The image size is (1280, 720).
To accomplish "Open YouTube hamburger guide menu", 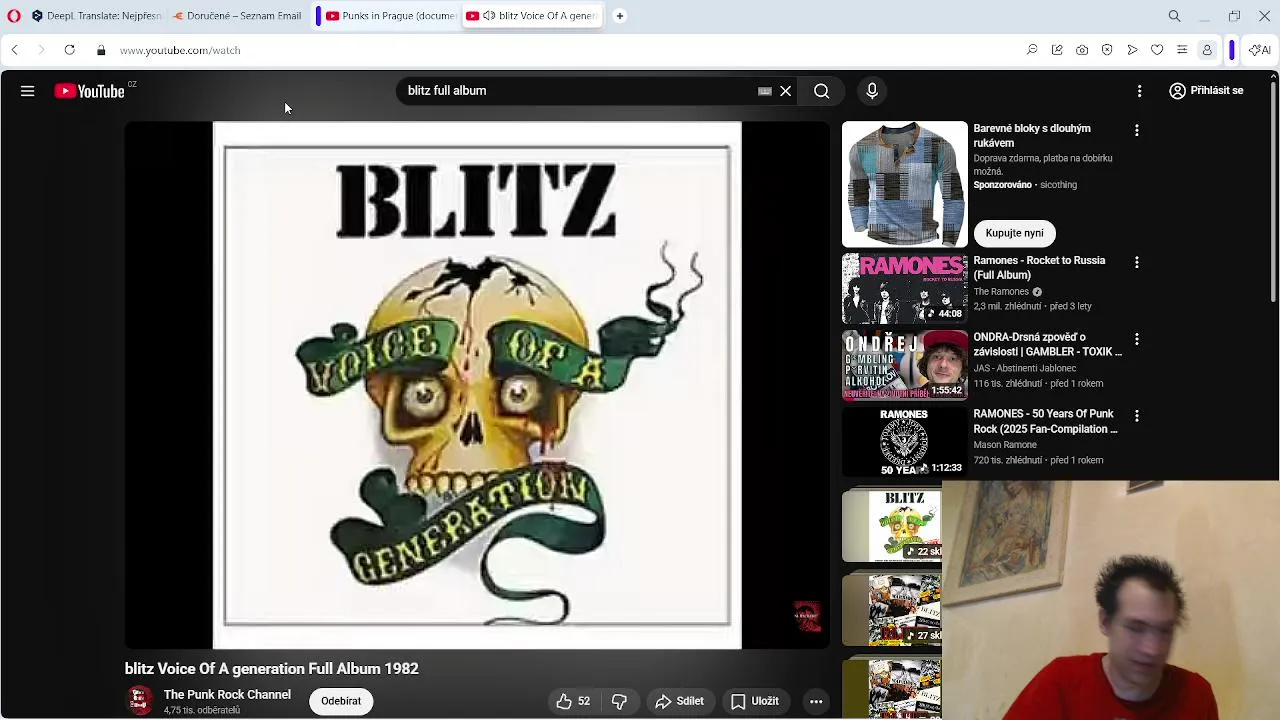I will click(27, 91).
